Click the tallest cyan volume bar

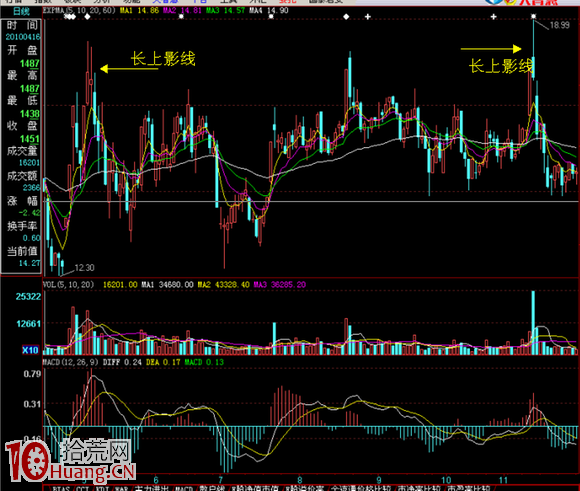[533, 323]
